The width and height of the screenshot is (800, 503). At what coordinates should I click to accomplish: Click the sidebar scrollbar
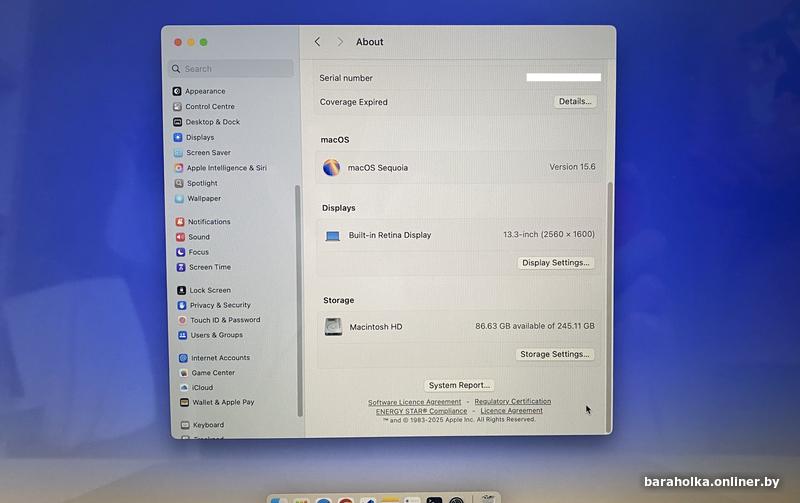pos(298,301)
